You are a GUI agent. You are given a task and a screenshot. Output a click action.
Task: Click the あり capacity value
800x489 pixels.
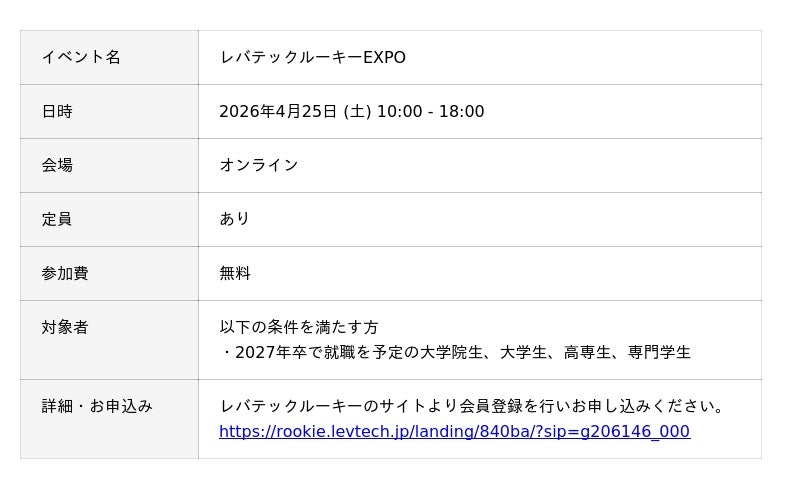point(235,220)
